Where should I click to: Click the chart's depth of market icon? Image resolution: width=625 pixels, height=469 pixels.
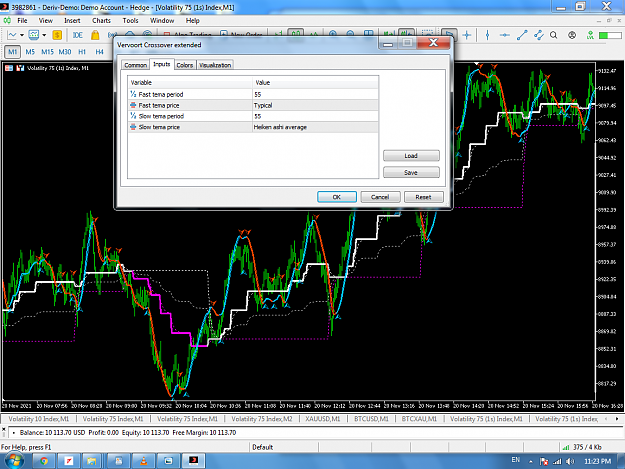(x=20, y=68)
